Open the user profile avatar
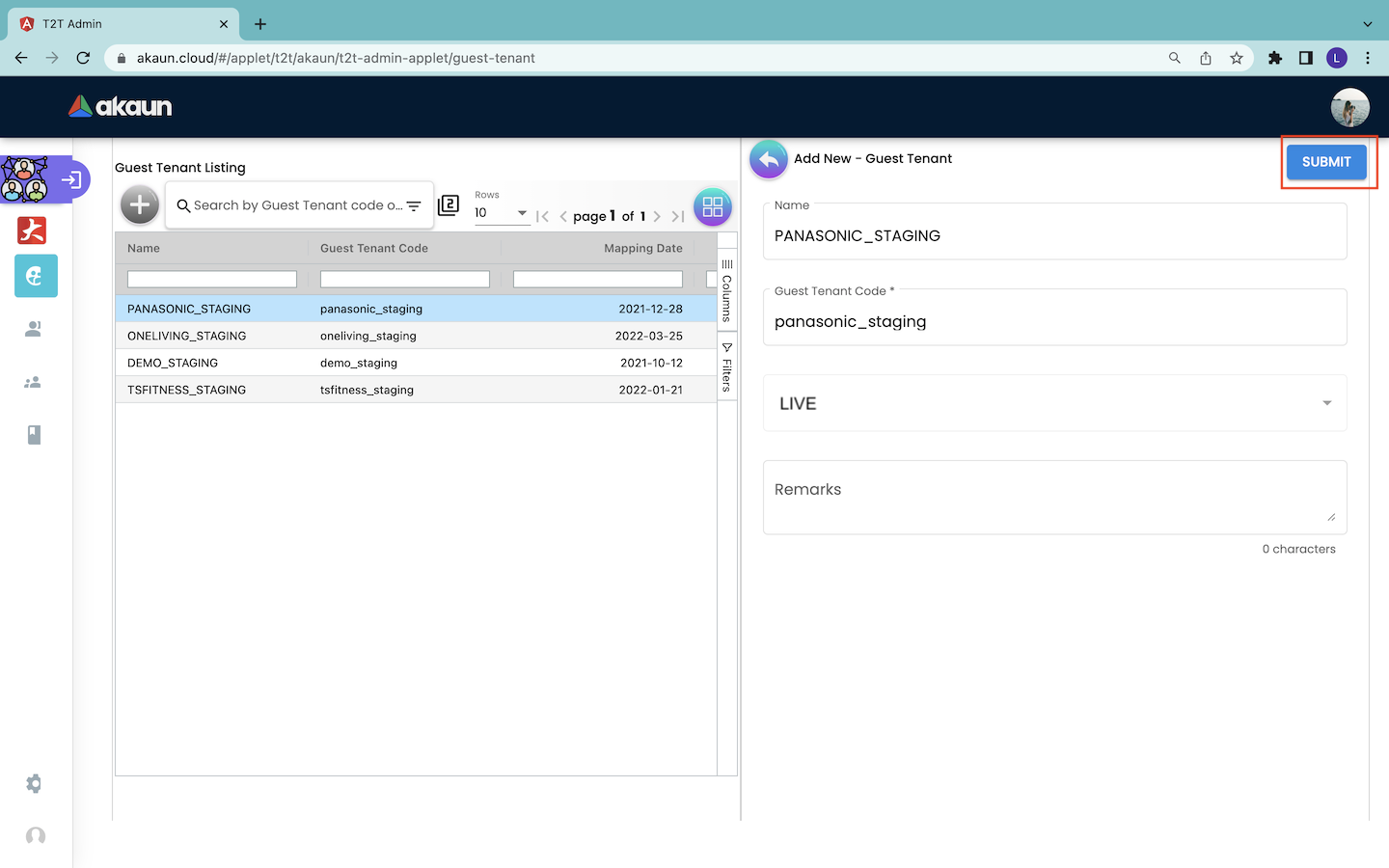 tap(1349, 107)
